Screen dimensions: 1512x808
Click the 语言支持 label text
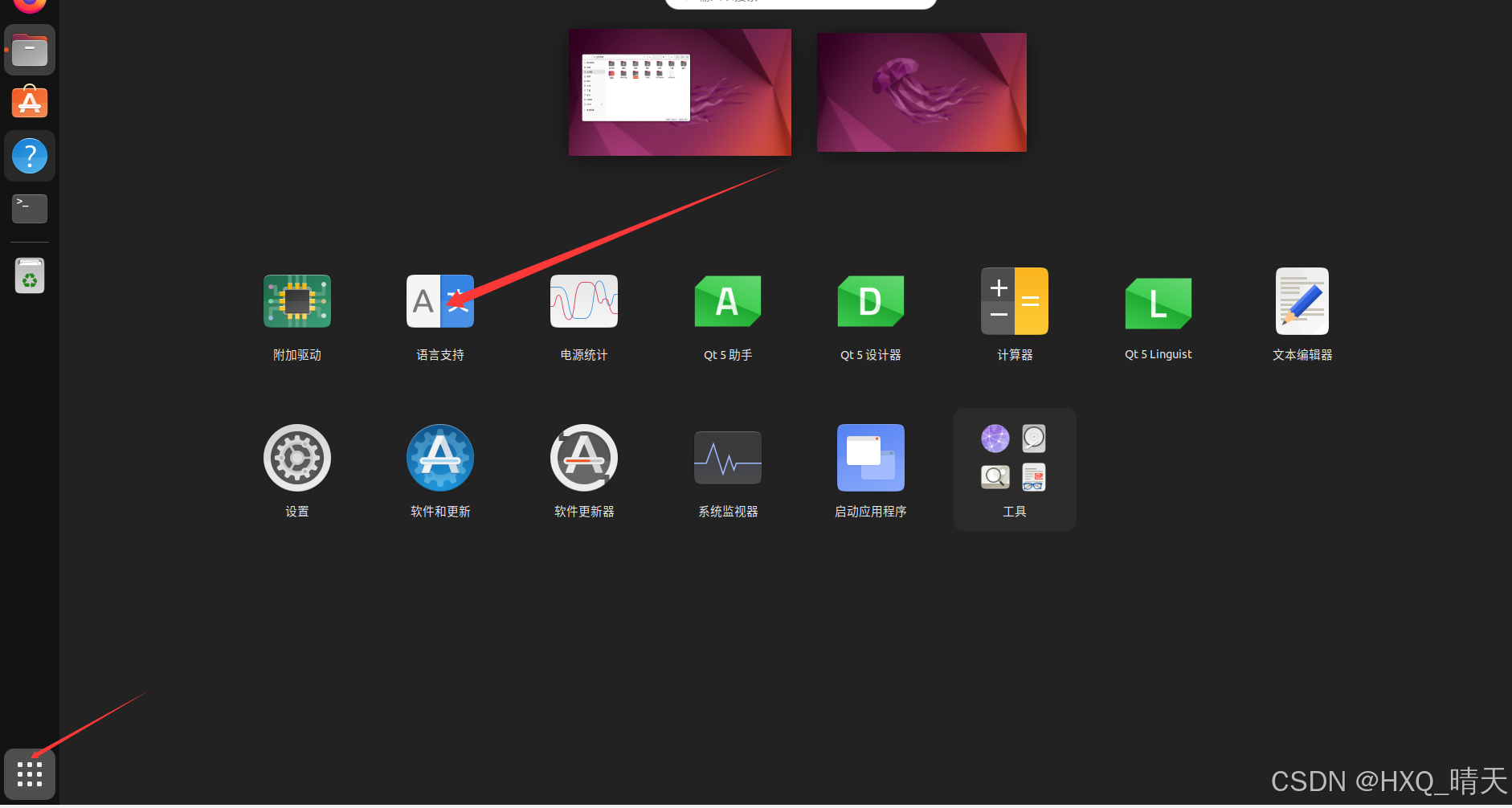tap(440, 355)
